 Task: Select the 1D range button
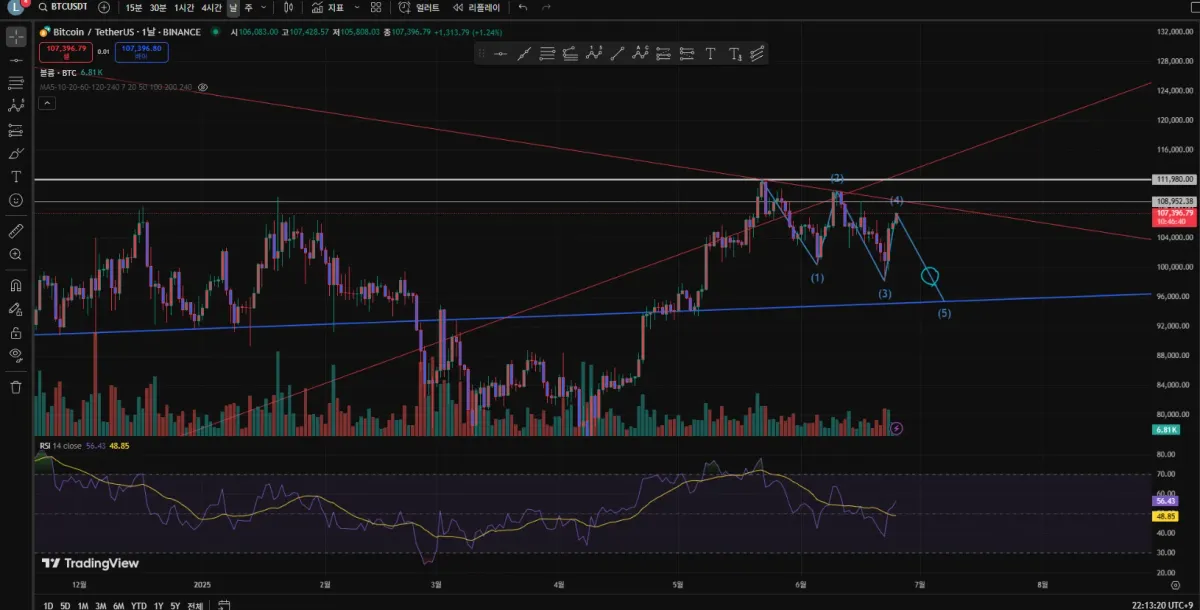pos(49,604)
